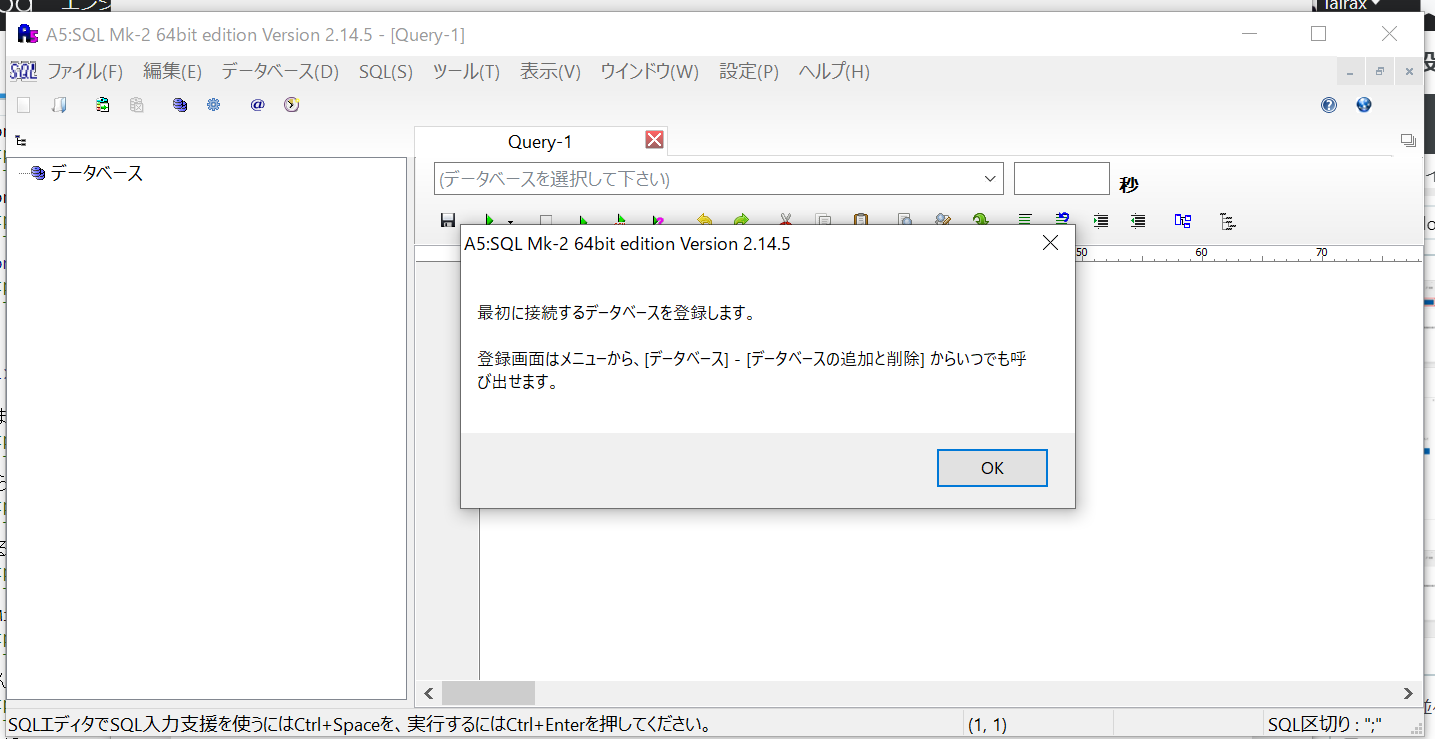Undo with the yellow back arrow icon
The image size is (1435, 739).
click(704, 220)
